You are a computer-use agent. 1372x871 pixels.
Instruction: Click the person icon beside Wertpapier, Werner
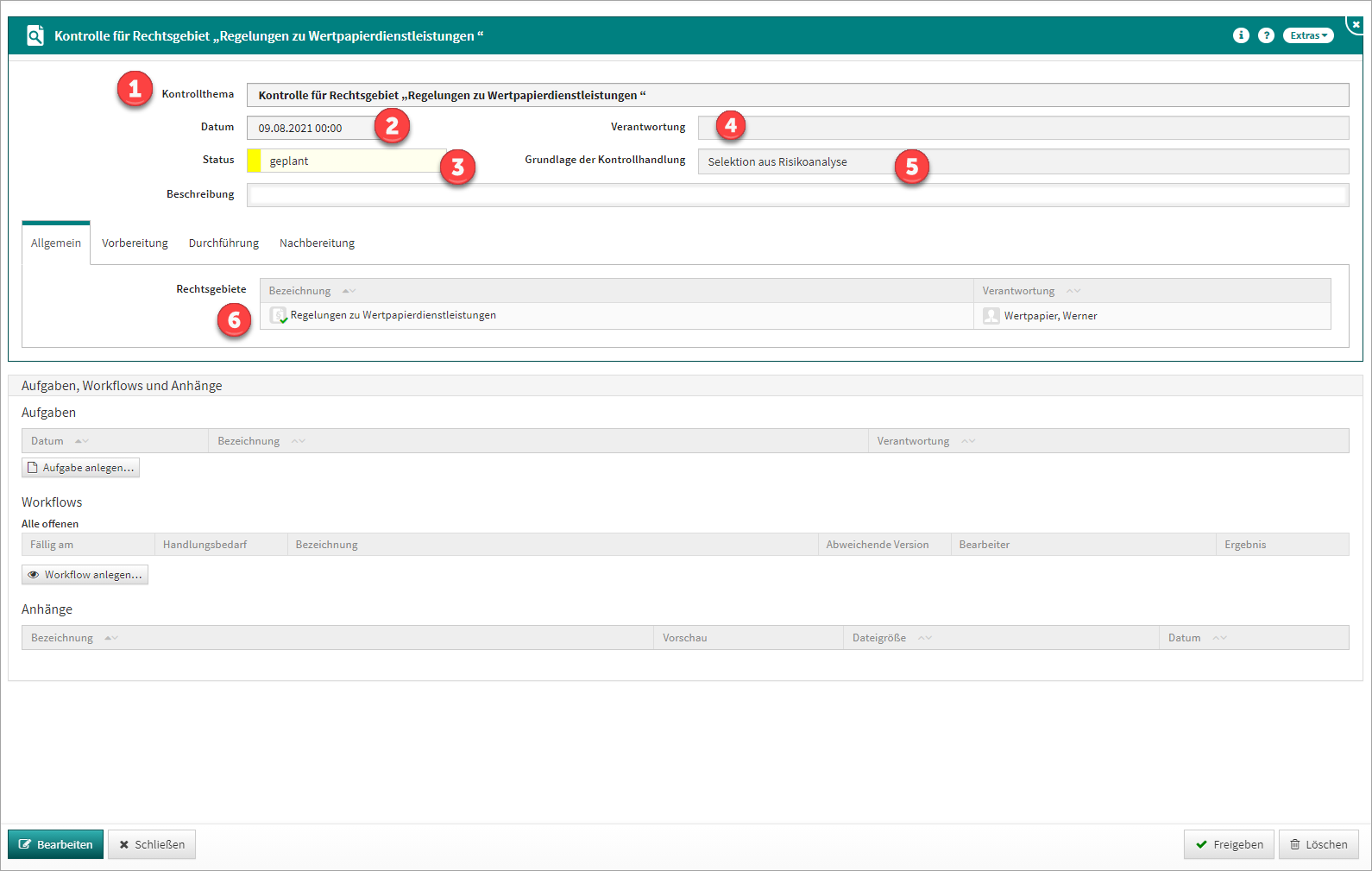click(991, 316)
